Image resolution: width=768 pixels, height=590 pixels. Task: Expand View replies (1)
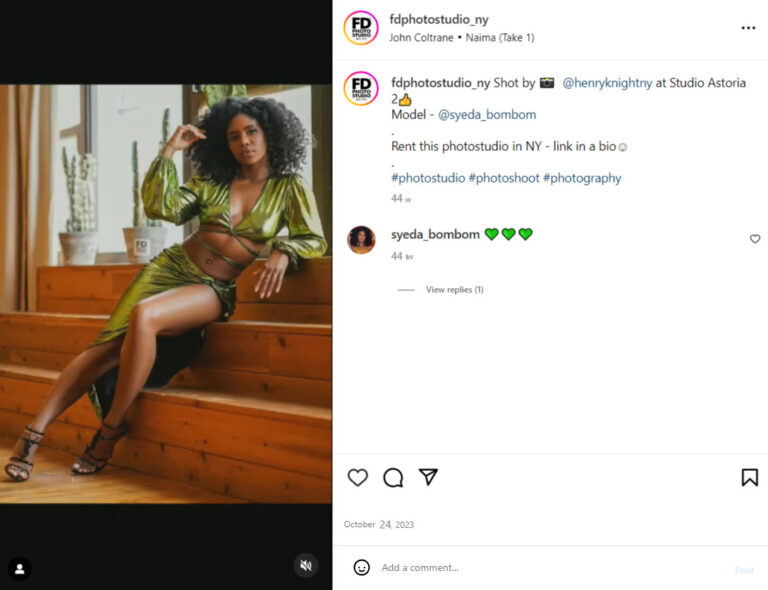pyautogui.click(x=454, y=290)
